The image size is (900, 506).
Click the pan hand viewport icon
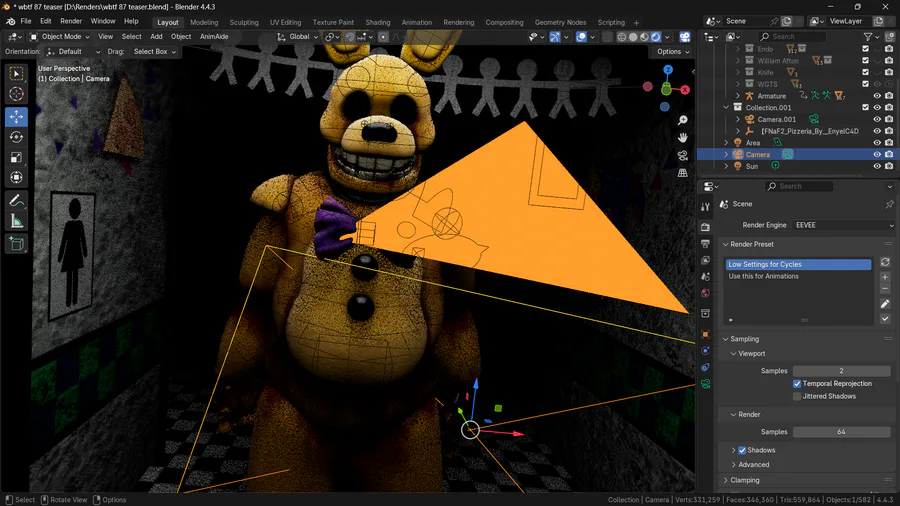pyautogui.click(x=682, y=138)
